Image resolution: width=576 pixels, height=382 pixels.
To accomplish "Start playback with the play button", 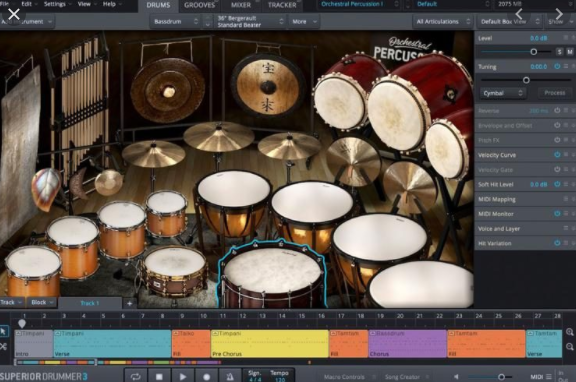I will click(183, 376).
